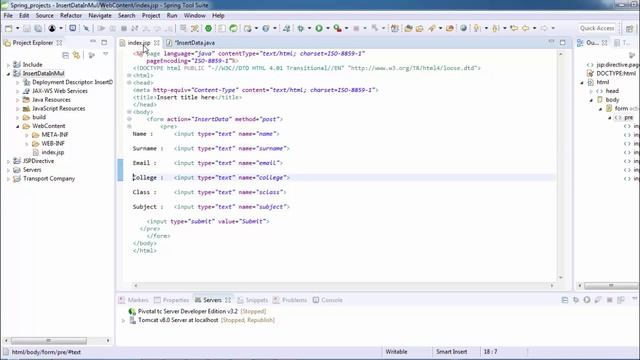Open the File menu

pos(8,16)
